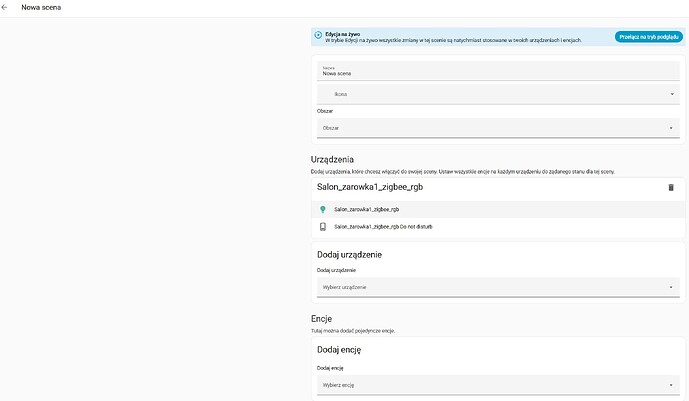Click the Nazwa text field

(497, 72)
